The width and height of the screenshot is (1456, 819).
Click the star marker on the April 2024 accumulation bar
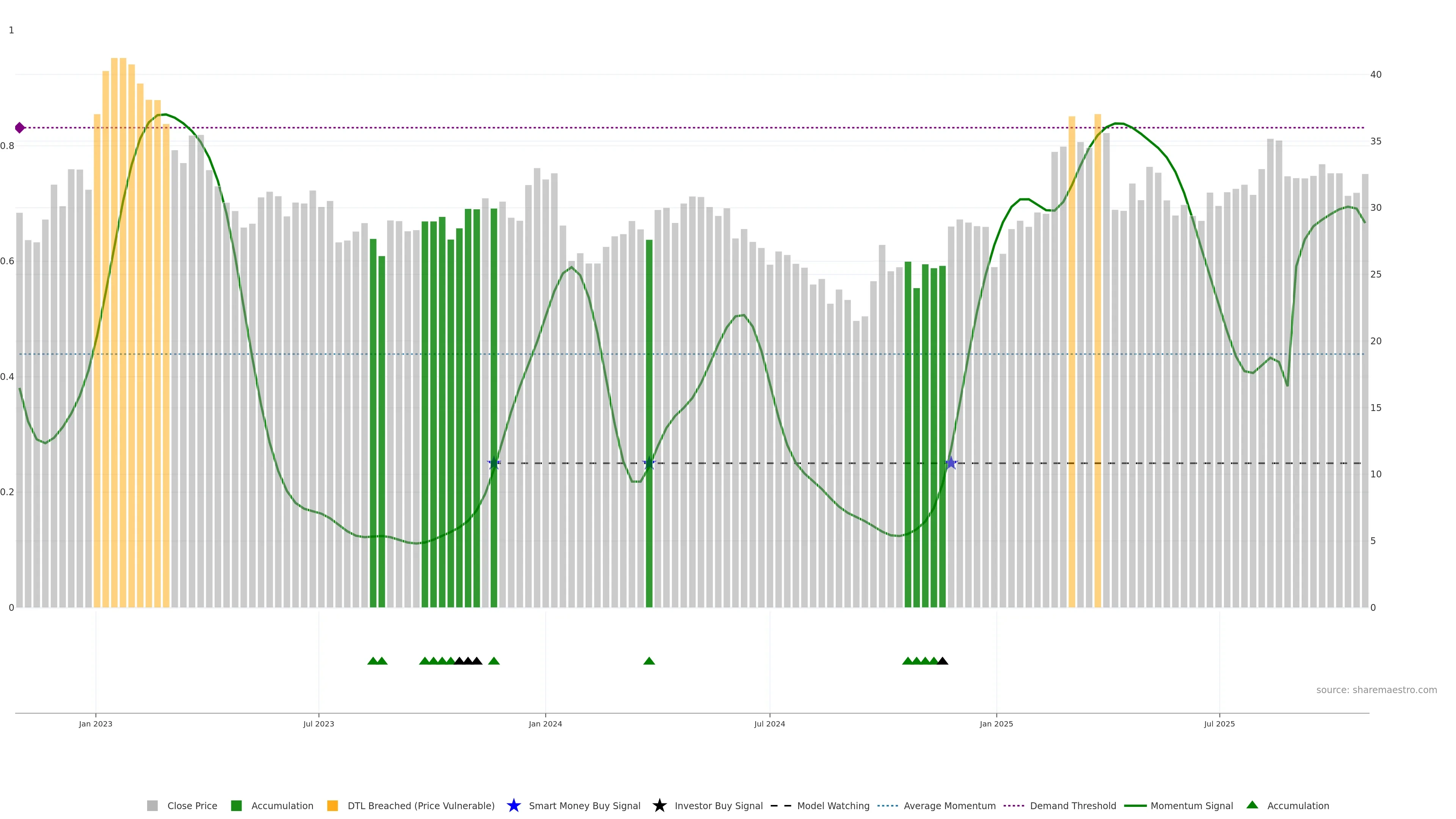click(x=649, y=463)
